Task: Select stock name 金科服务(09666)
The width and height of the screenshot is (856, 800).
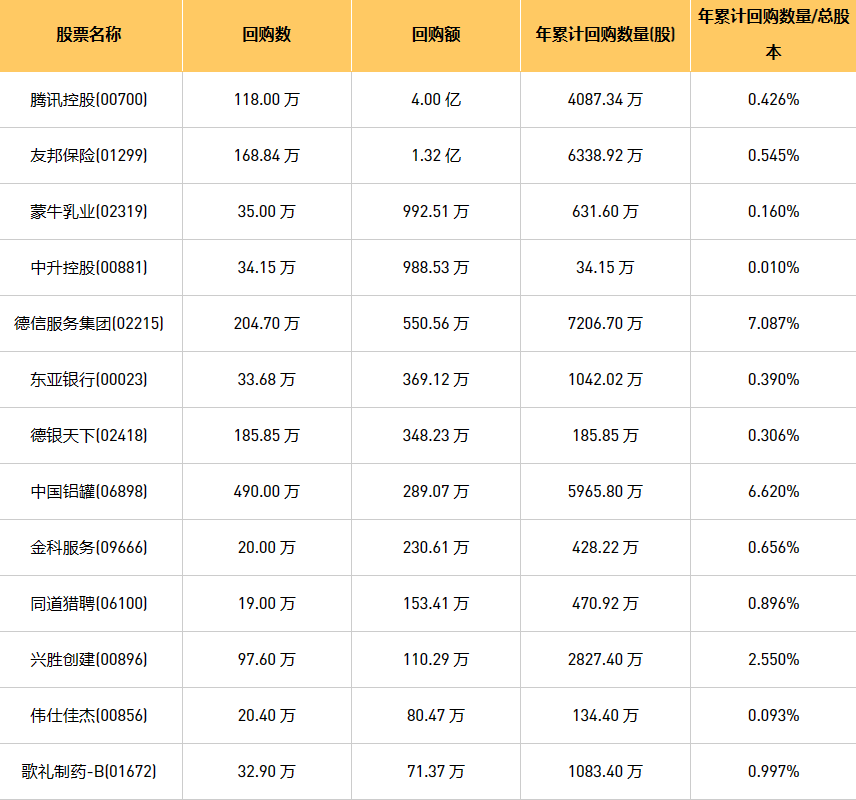Action: [89, 547]
